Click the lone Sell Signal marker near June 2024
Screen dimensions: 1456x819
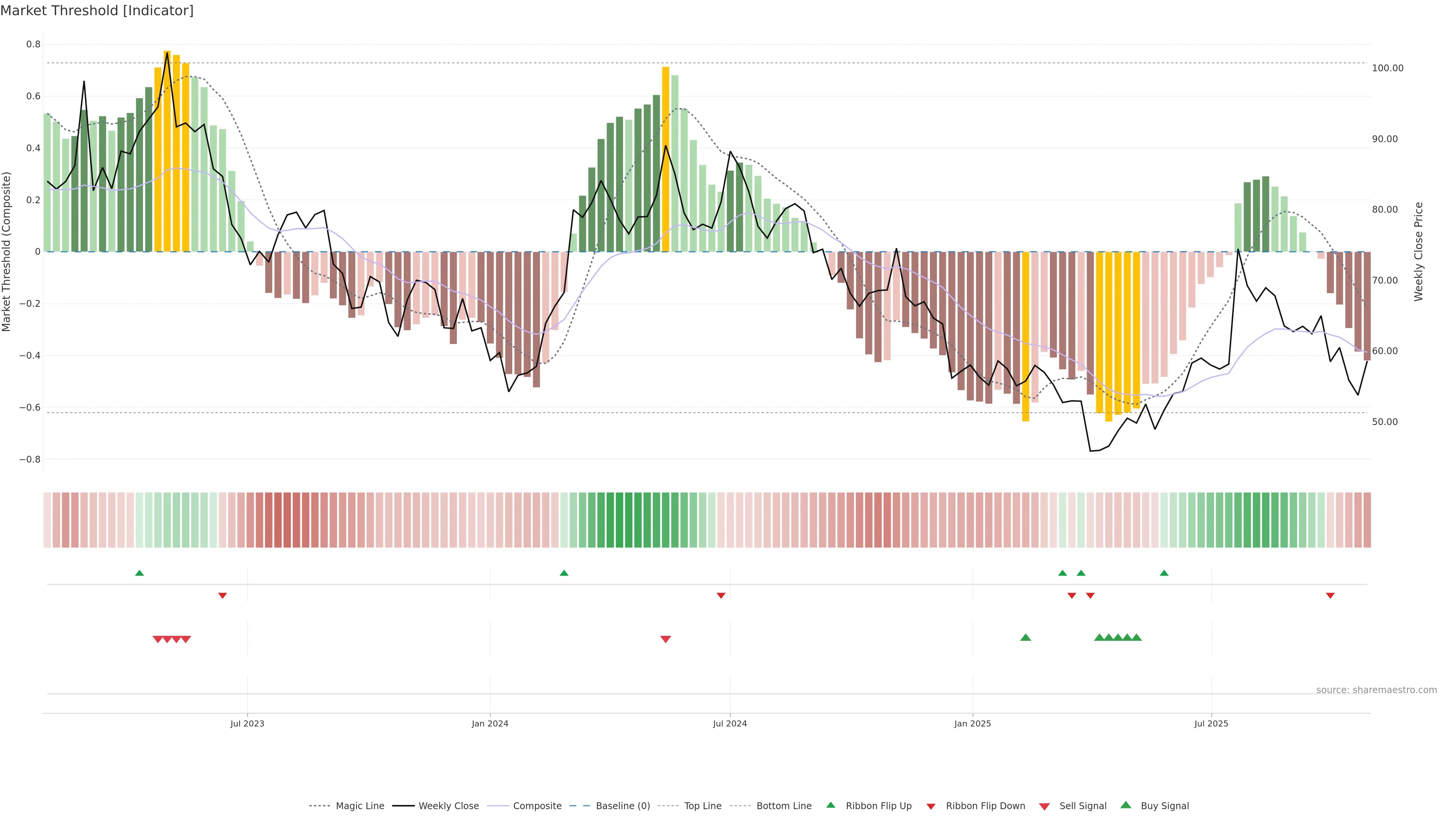(x=665, y=639)
